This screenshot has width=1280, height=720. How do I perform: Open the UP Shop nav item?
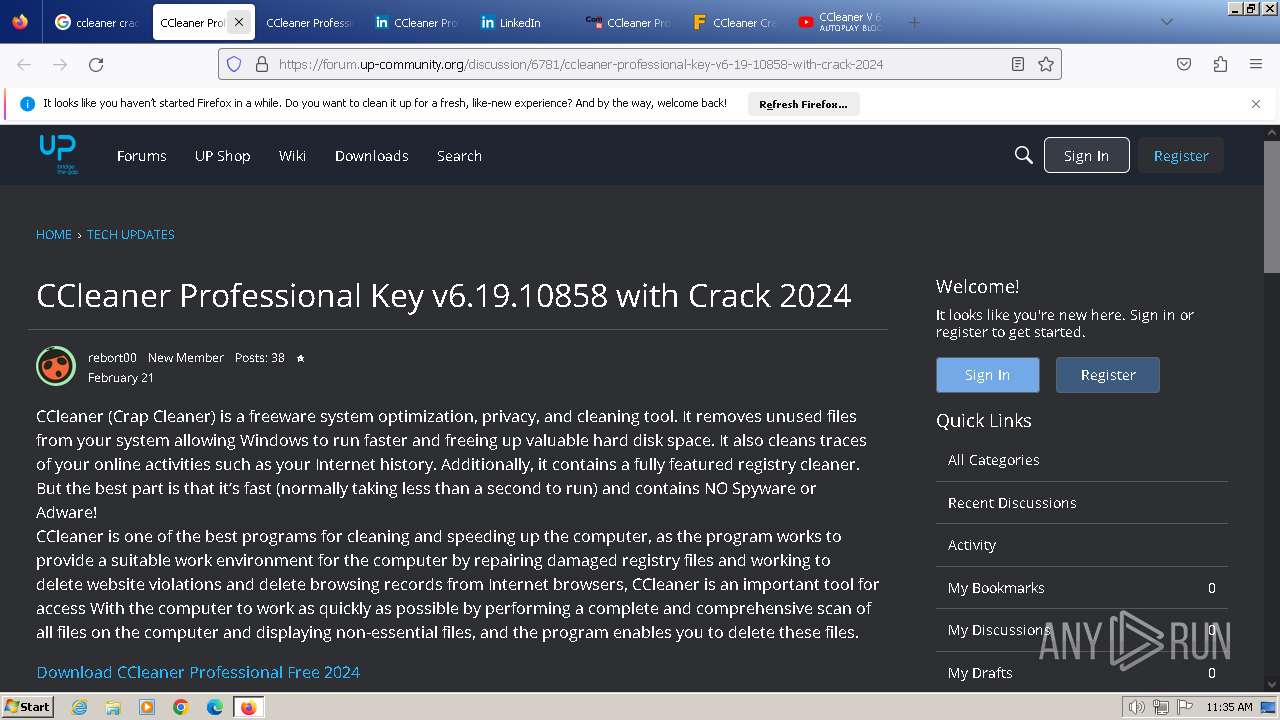[x=222, y=155]
